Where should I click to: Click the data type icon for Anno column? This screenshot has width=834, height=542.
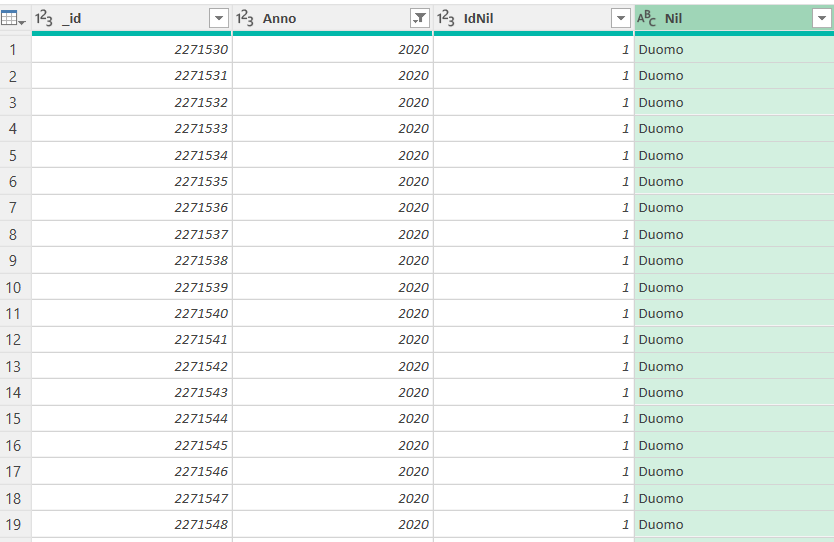(245, 18)
